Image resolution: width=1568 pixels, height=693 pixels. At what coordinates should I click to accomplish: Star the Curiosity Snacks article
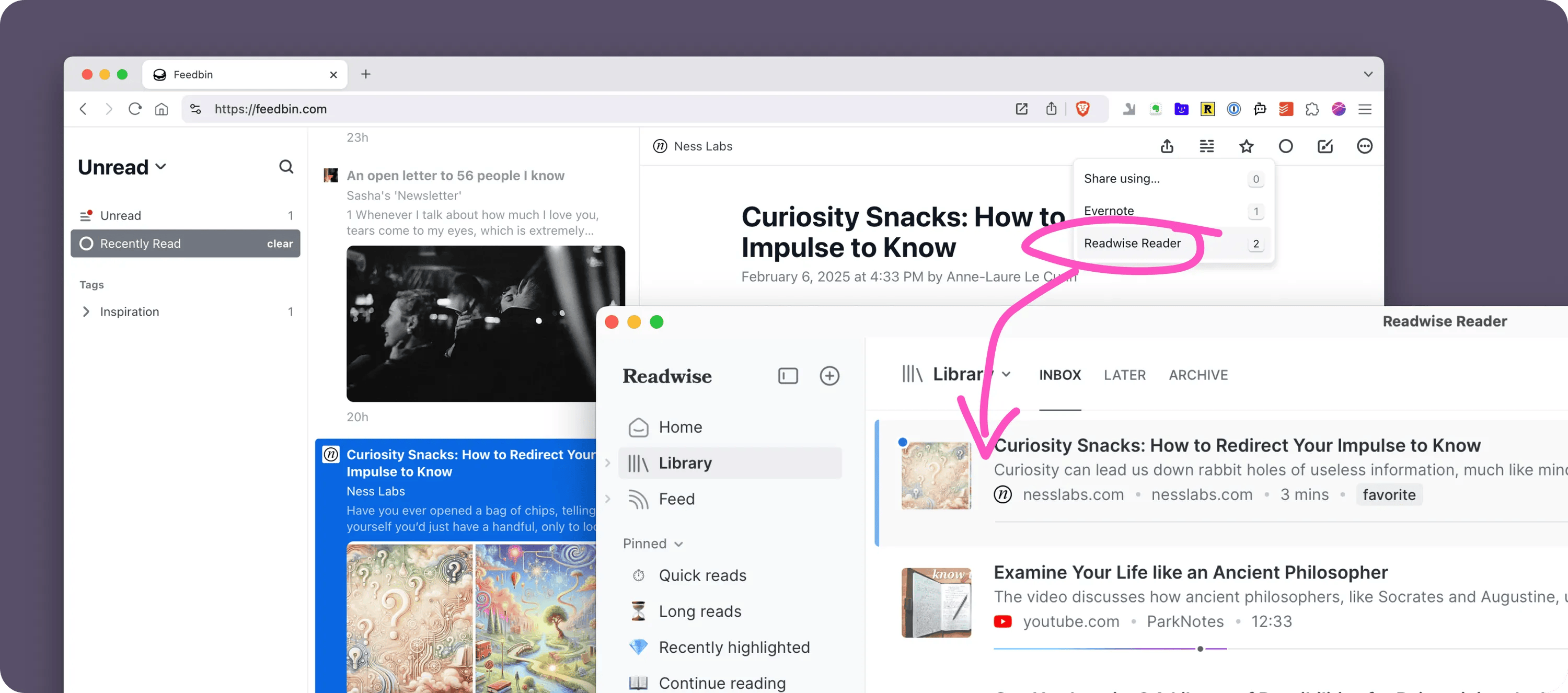1247,146
